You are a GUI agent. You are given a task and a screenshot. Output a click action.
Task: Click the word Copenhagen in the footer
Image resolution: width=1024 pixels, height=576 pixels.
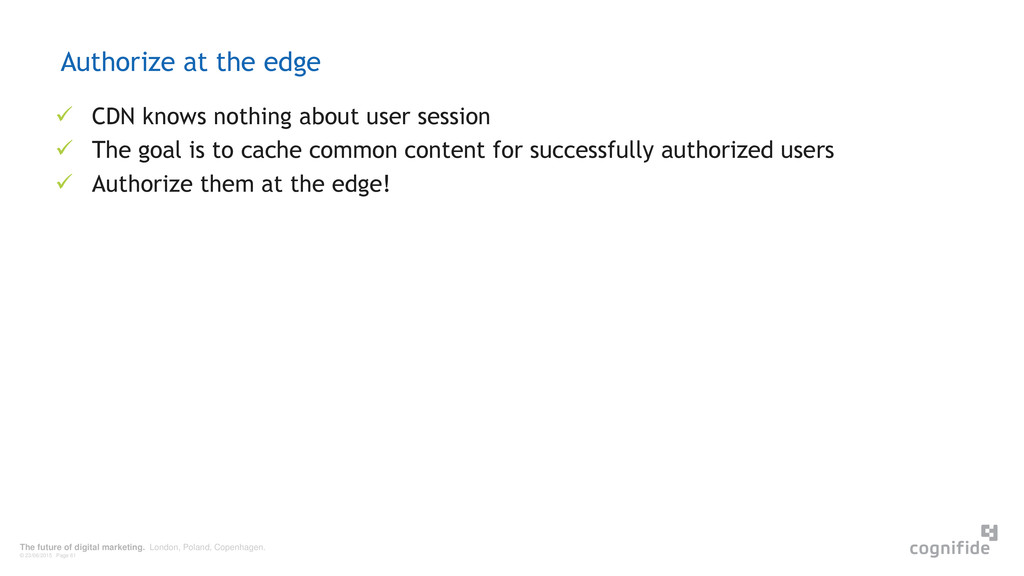point(240,547)
